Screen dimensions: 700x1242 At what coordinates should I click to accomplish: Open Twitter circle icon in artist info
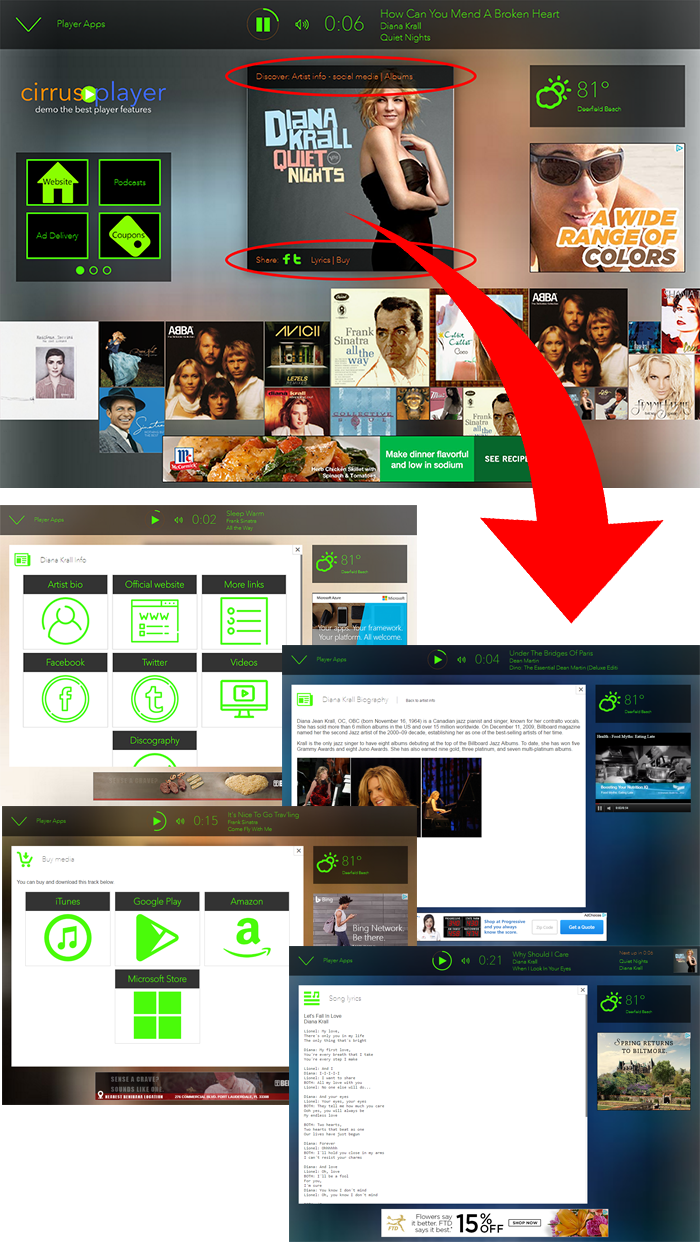click(153, 699)
